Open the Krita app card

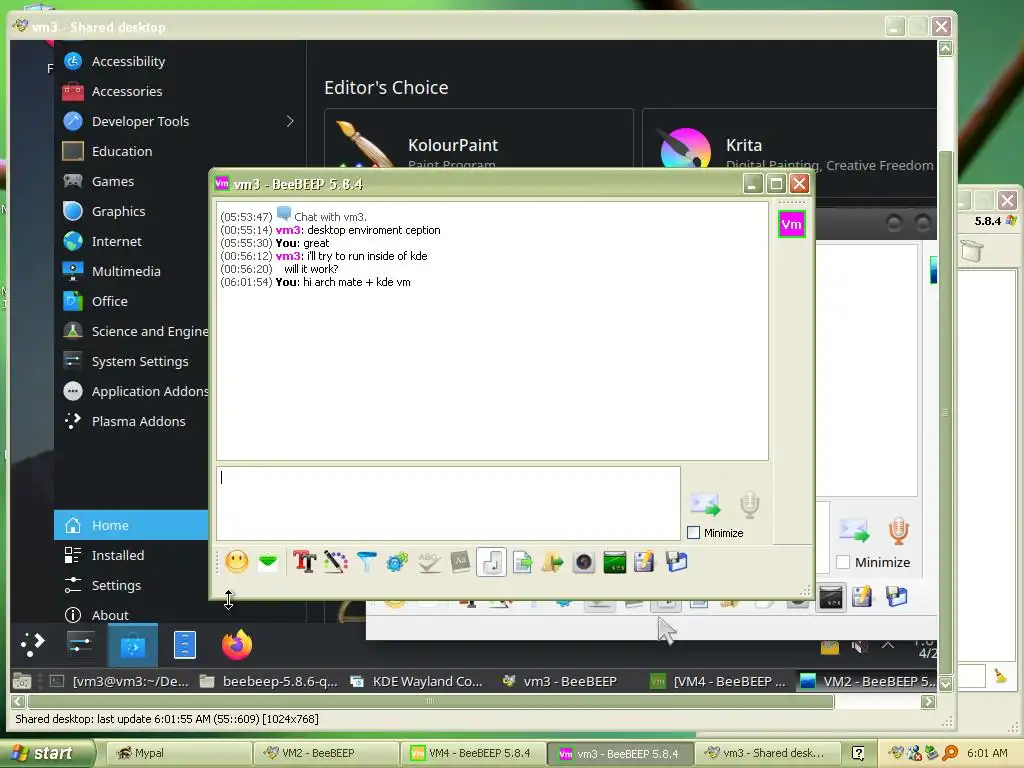789,139
